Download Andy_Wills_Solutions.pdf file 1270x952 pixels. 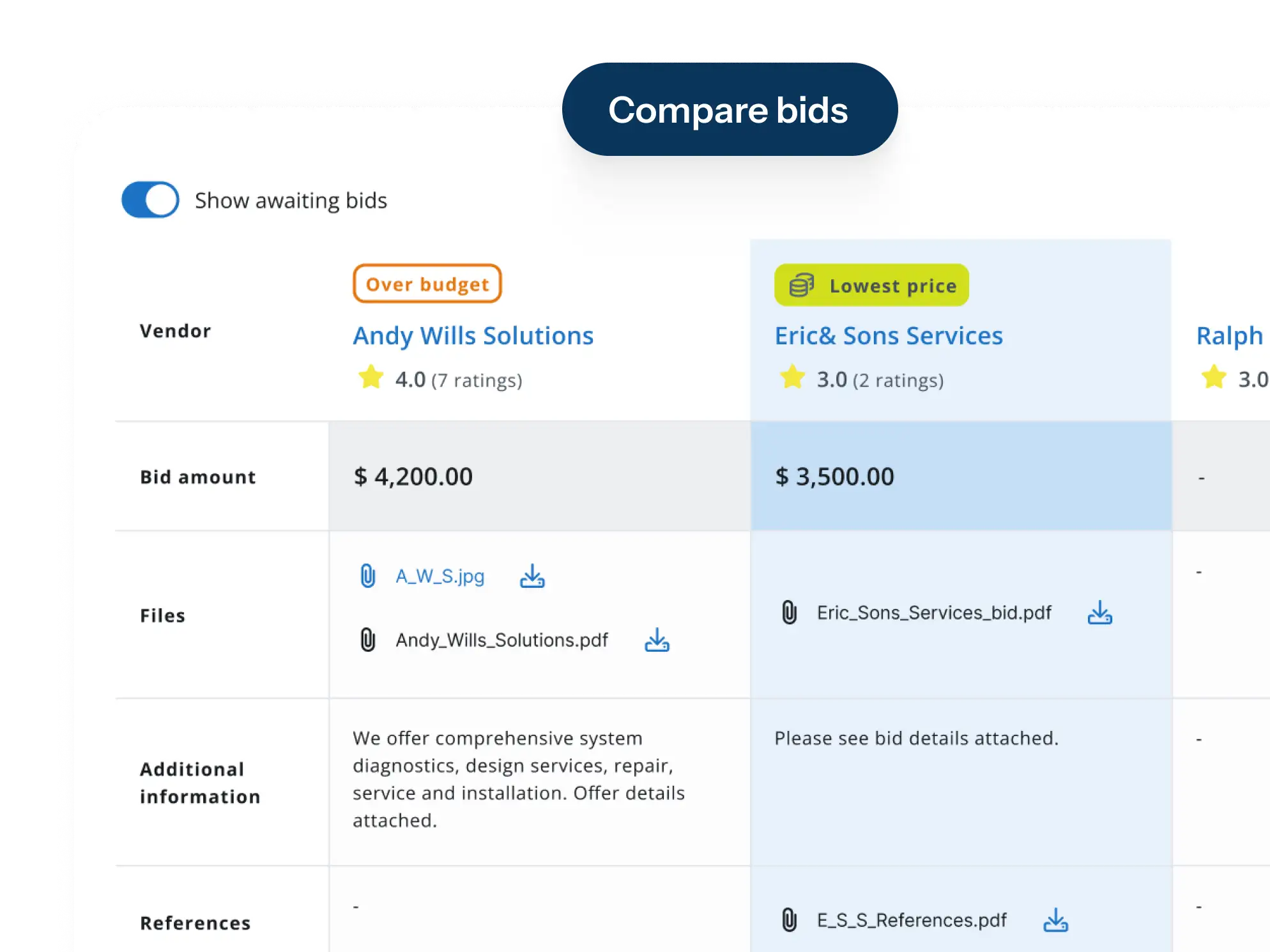657,640
